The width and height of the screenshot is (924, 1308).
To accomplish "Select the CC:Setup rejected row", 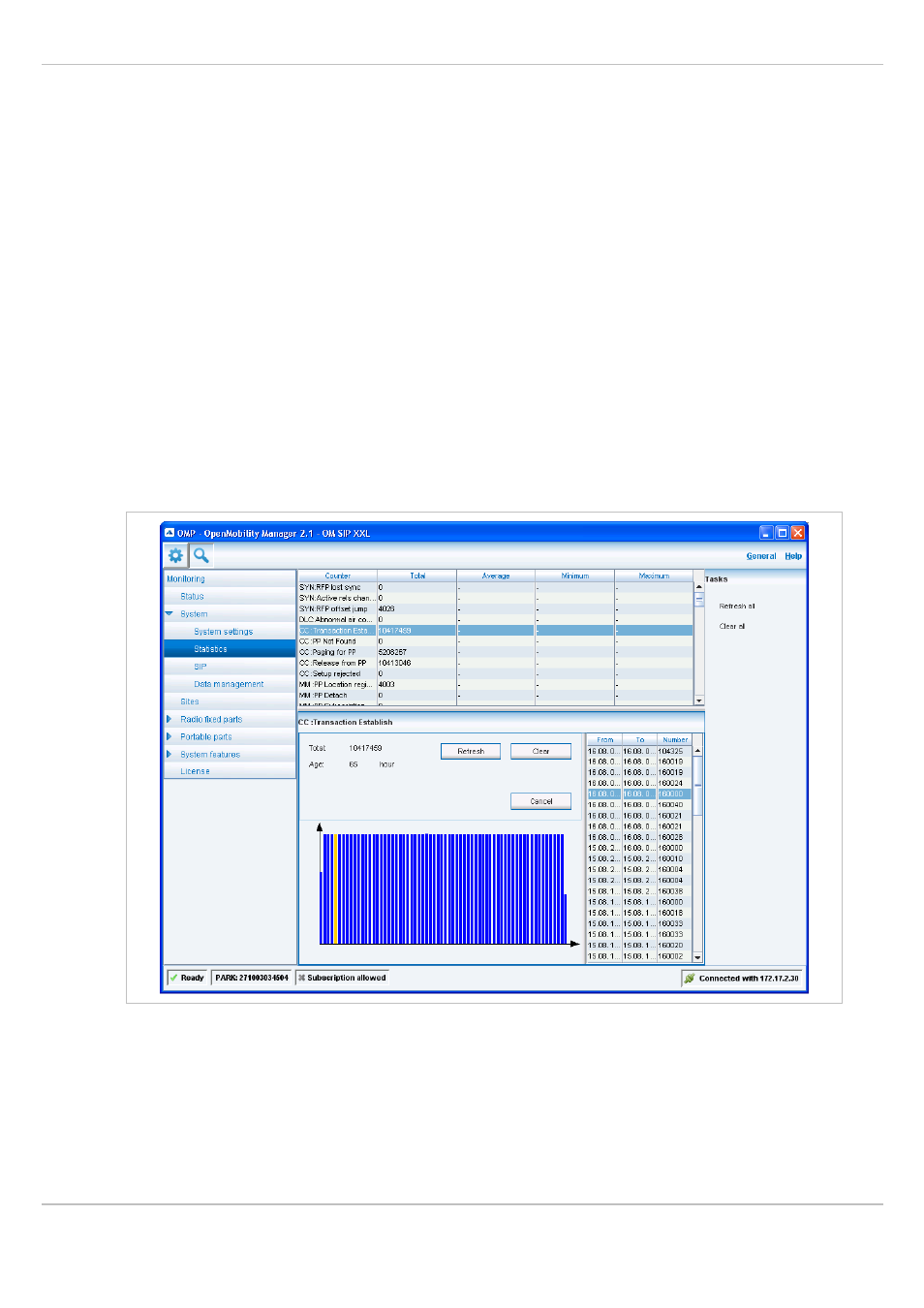I will click(x=495, y=674).
